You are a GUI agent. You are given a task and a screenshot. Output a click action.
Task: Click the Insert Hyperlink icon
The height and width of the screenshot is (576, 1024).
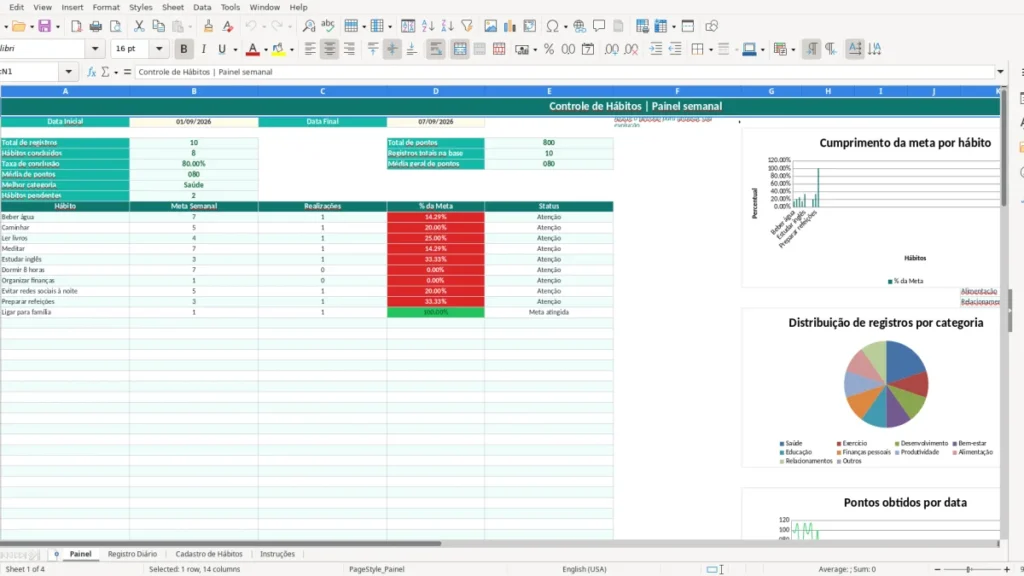click(x=579, y=26)
